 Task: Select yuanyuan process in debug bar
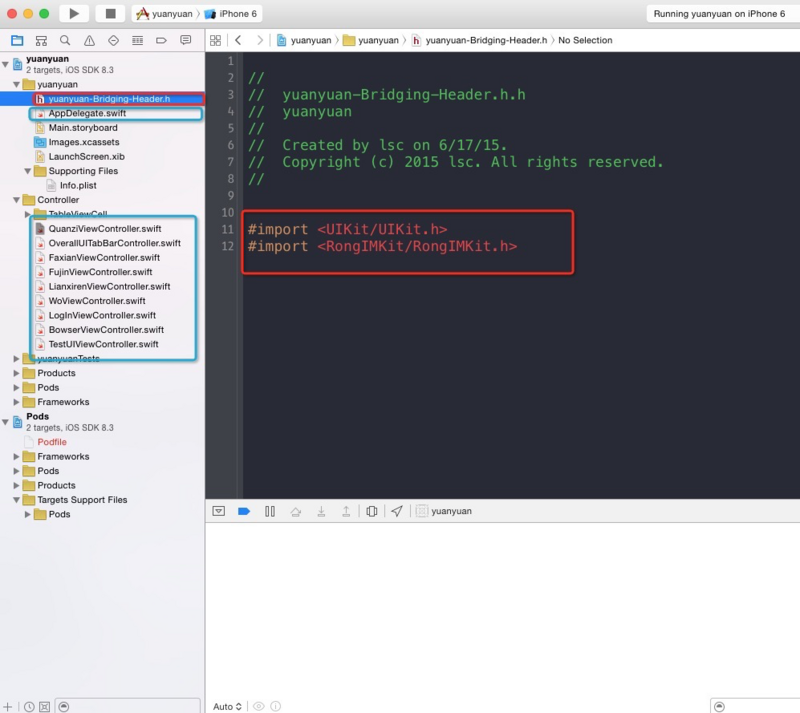444,511
